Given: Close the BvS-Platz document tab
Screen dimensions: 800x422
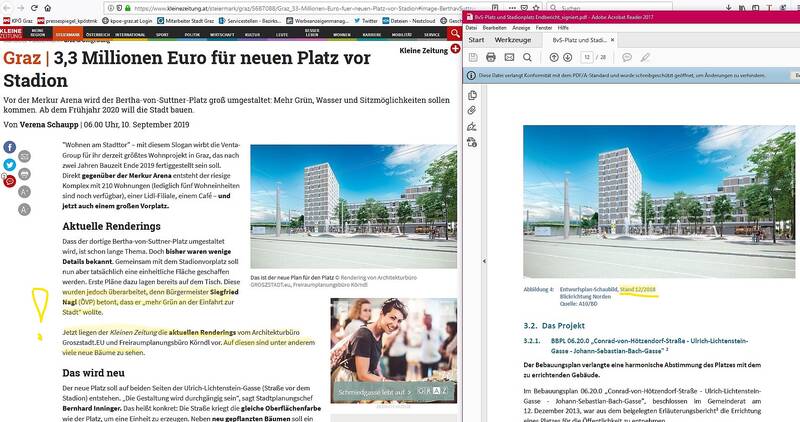Looking at the screenshot, I should click(613, 40).
